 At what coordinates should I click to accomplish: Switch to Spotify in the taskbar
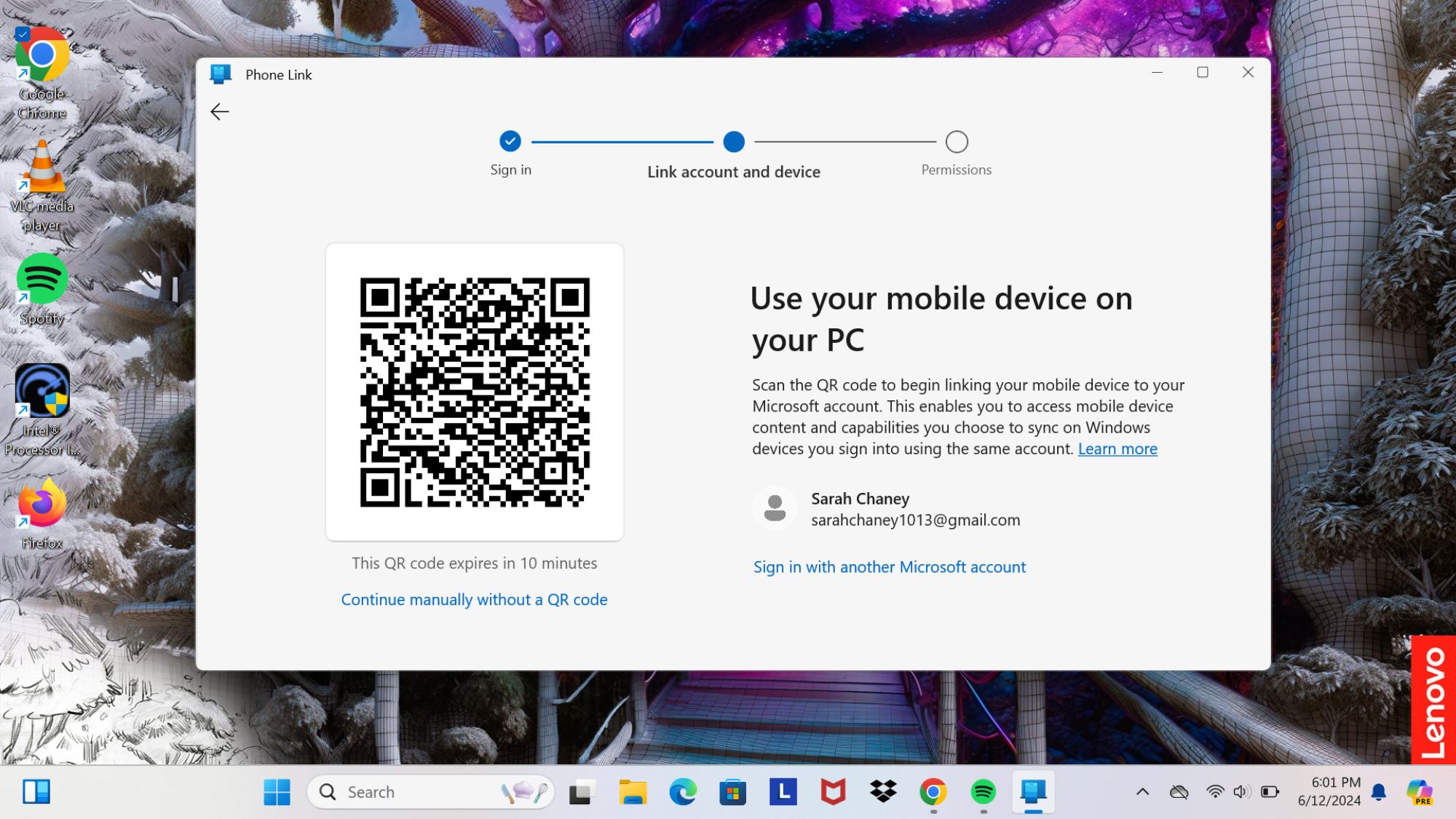[x=984, y=792]
